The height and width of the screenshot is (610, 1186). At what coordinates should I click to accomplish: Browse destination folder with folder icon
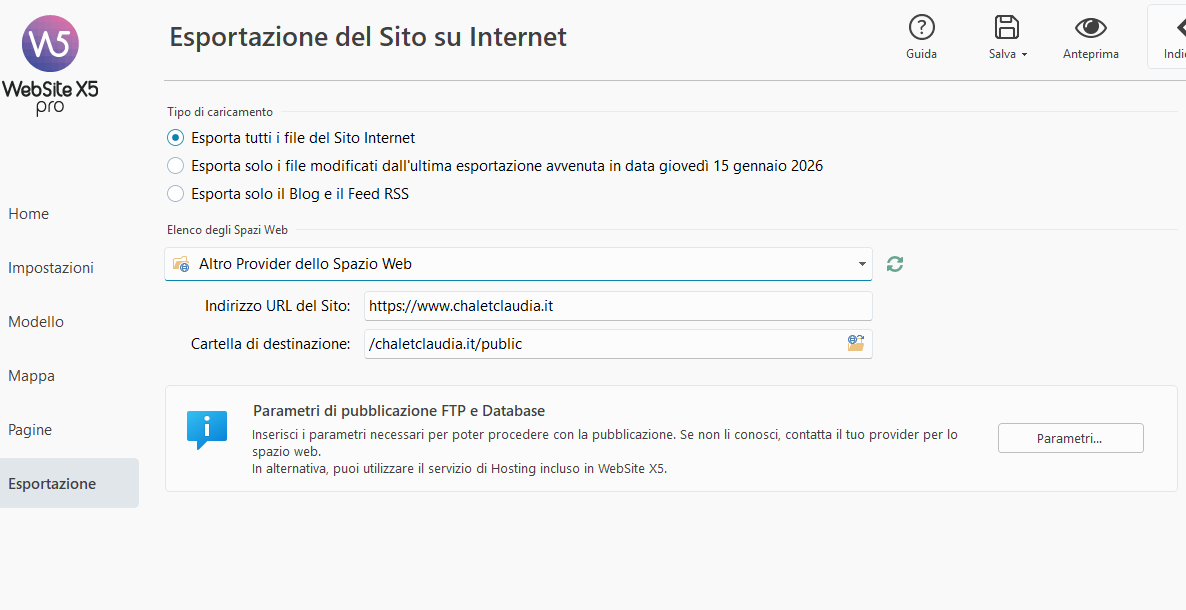click(856, 343)
